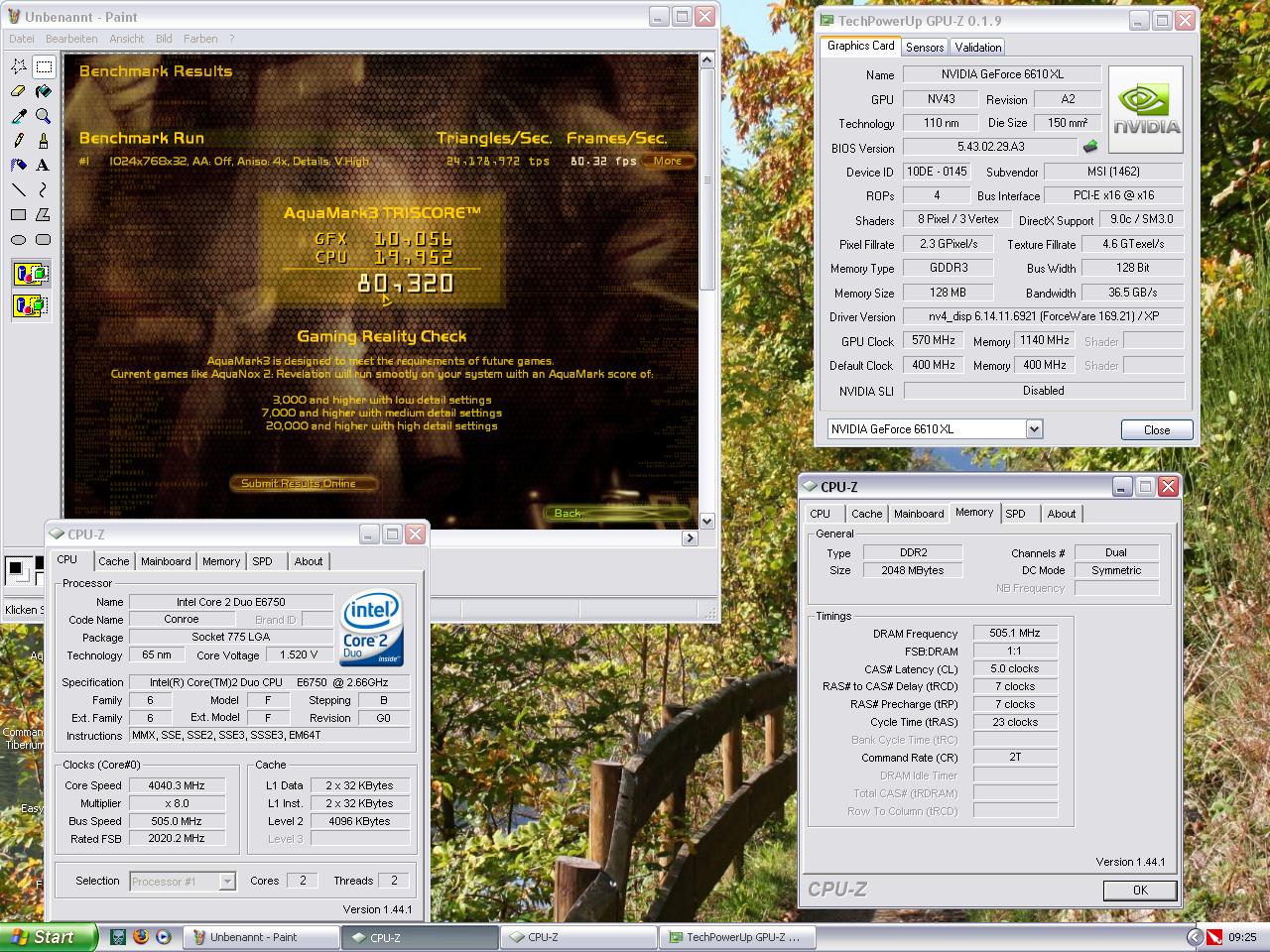Launch Firefox from the quick launch bar
Viewport: 1270px width, 952px height.
point(141,936)
